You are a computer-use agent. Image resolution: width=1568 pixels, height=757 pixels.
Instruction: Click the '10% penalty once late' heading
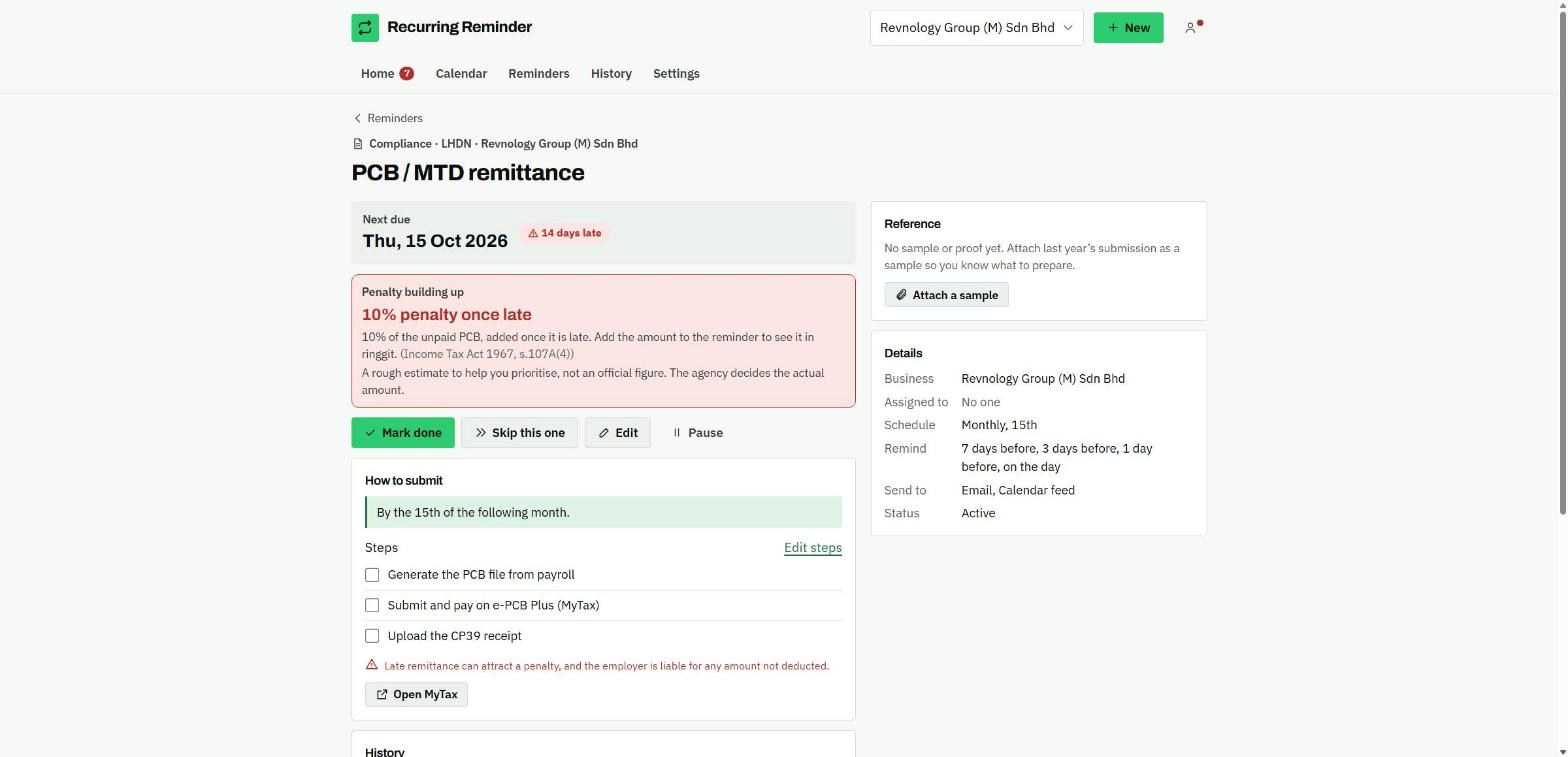pyautogui.click(x=447, y=314)
